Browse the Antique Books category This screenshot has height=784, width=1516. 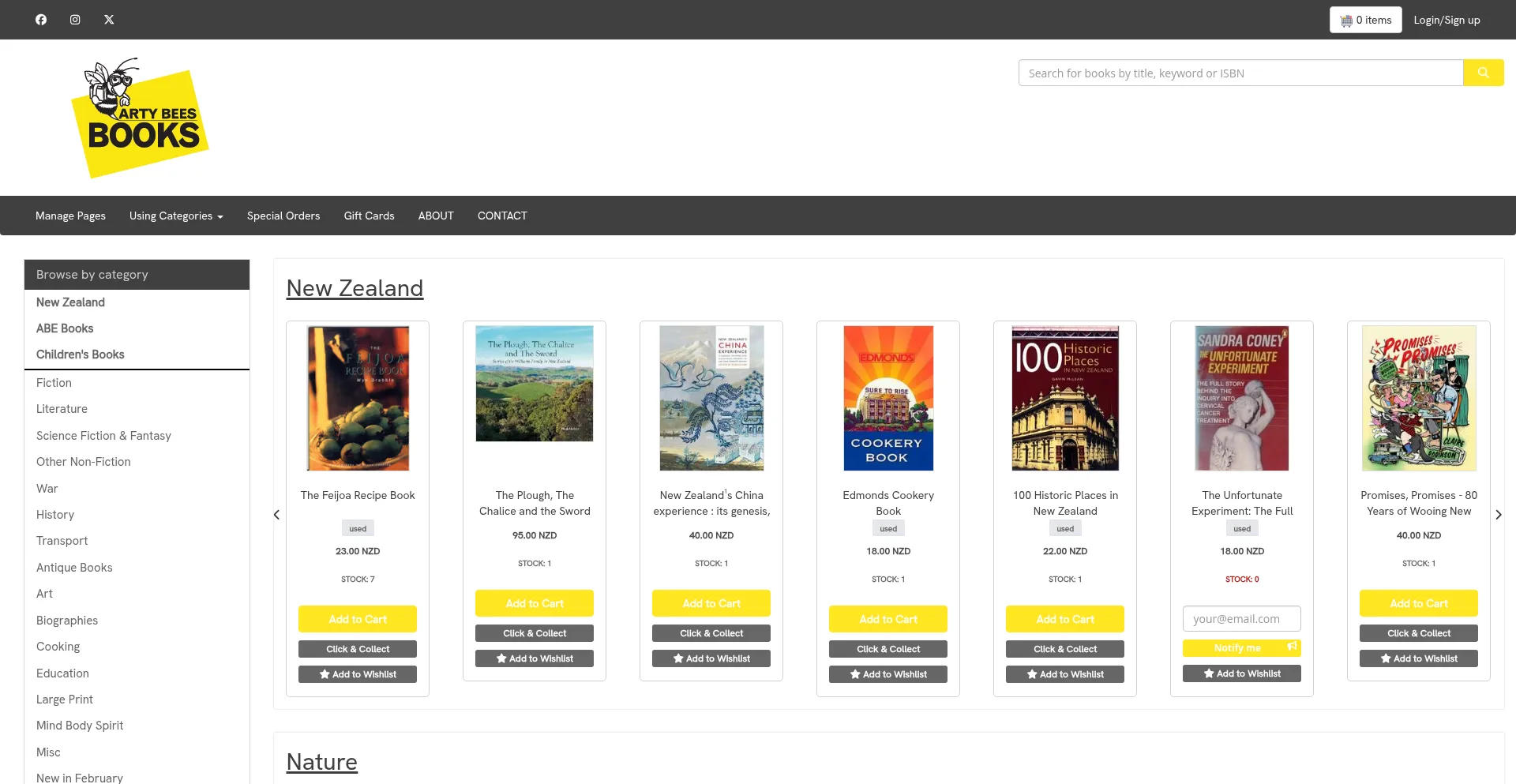click(74, 568)
